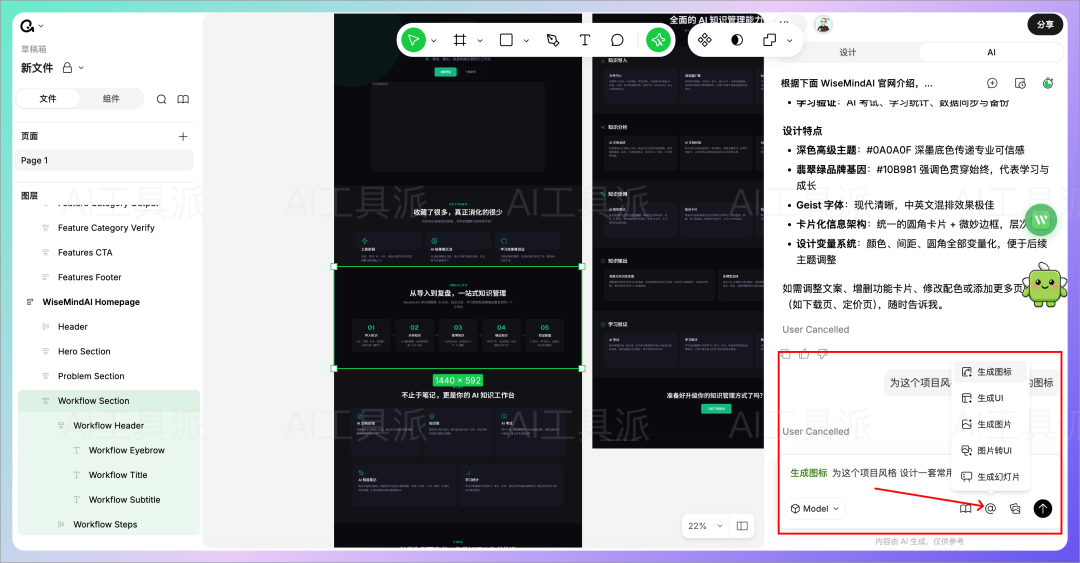Choose 生成图标 from the popup menu
Screen dimensions: 1080x563
[x=990, y=371]
